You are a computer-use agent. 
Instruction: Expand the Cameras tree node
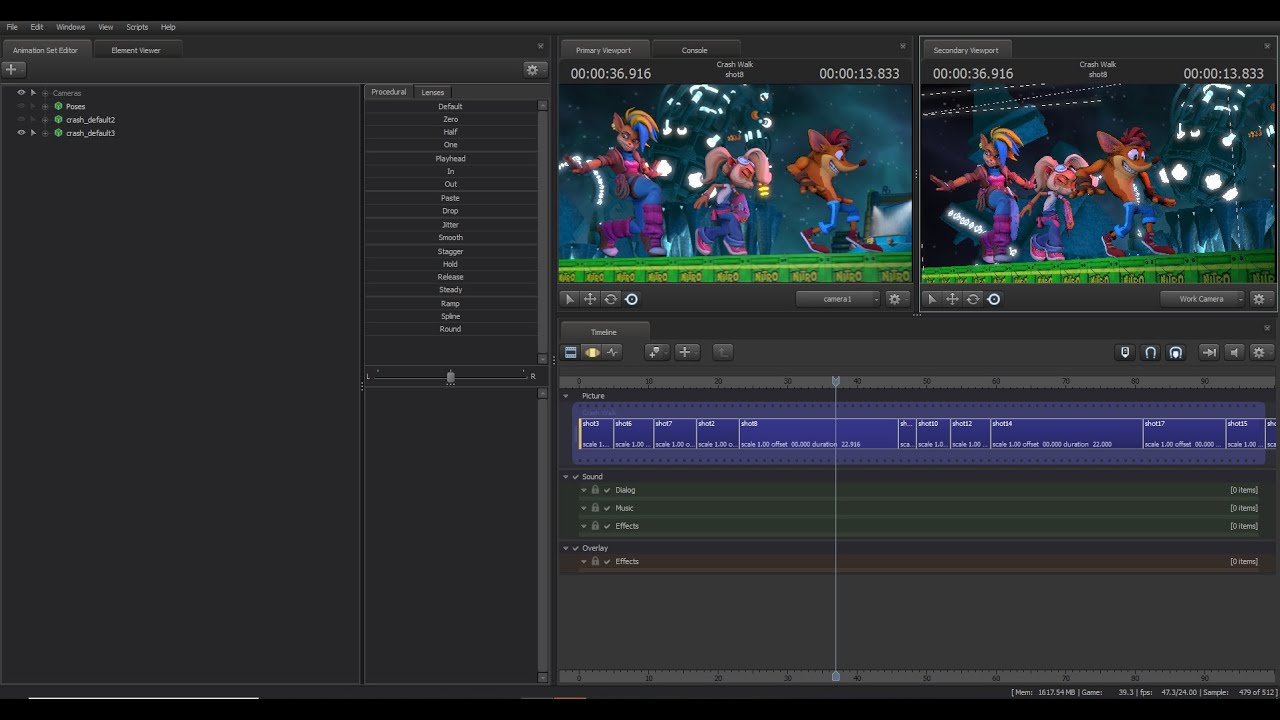click(45, 93)
